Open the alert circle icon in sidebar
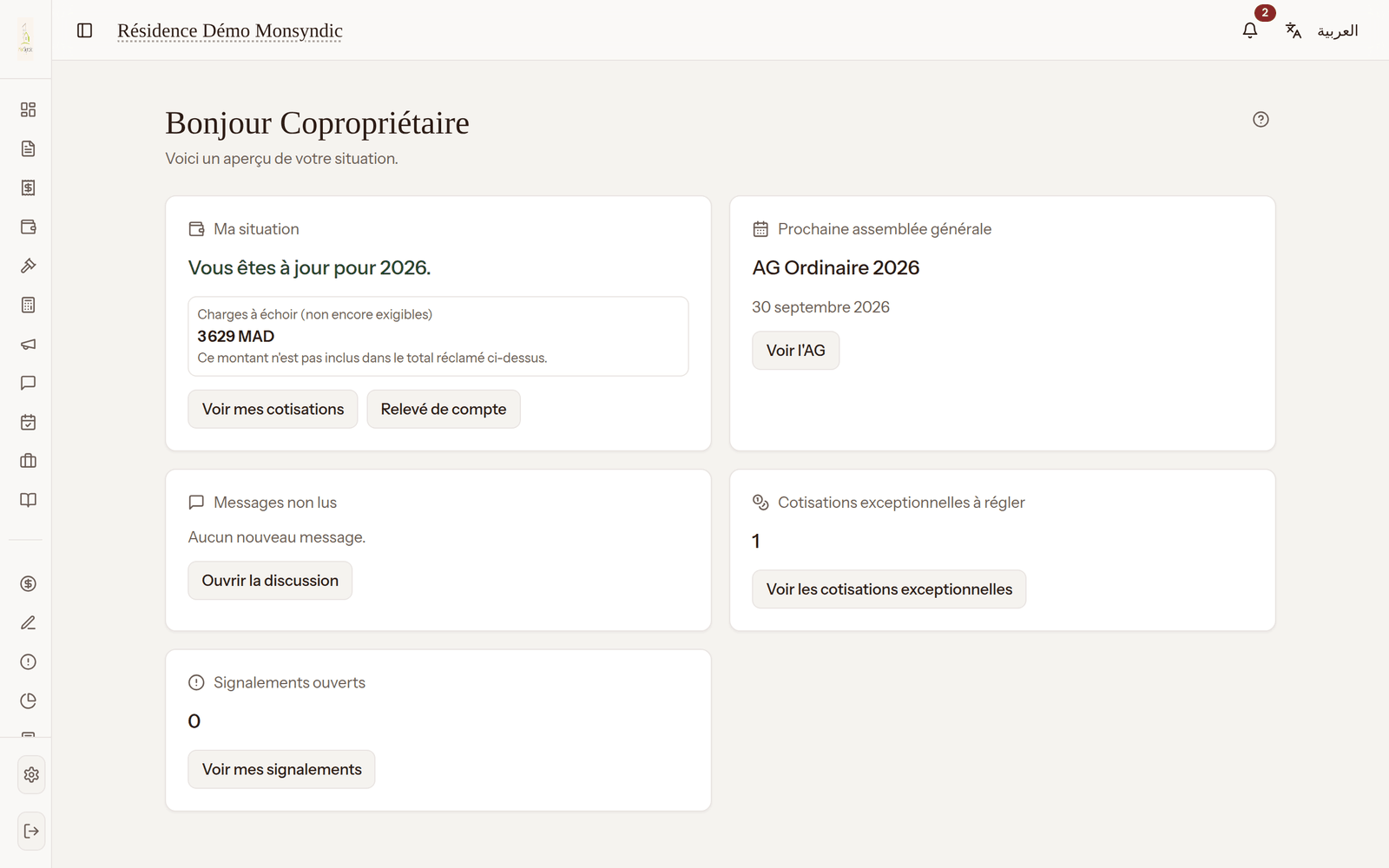Screen dimensions: 1389x868 tap(28, 661)
